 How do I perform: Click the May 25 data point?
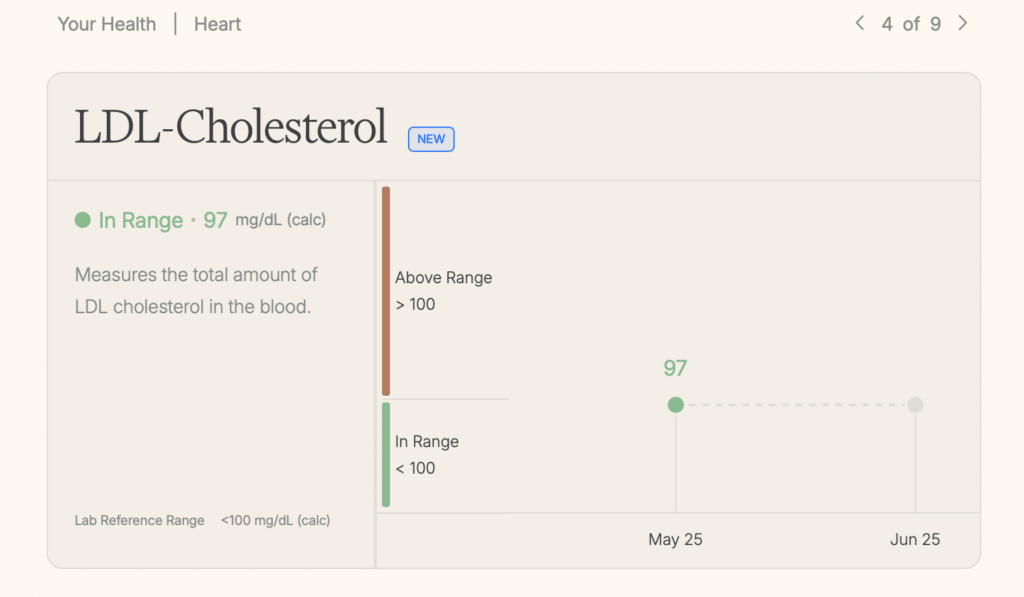point(676,405)
